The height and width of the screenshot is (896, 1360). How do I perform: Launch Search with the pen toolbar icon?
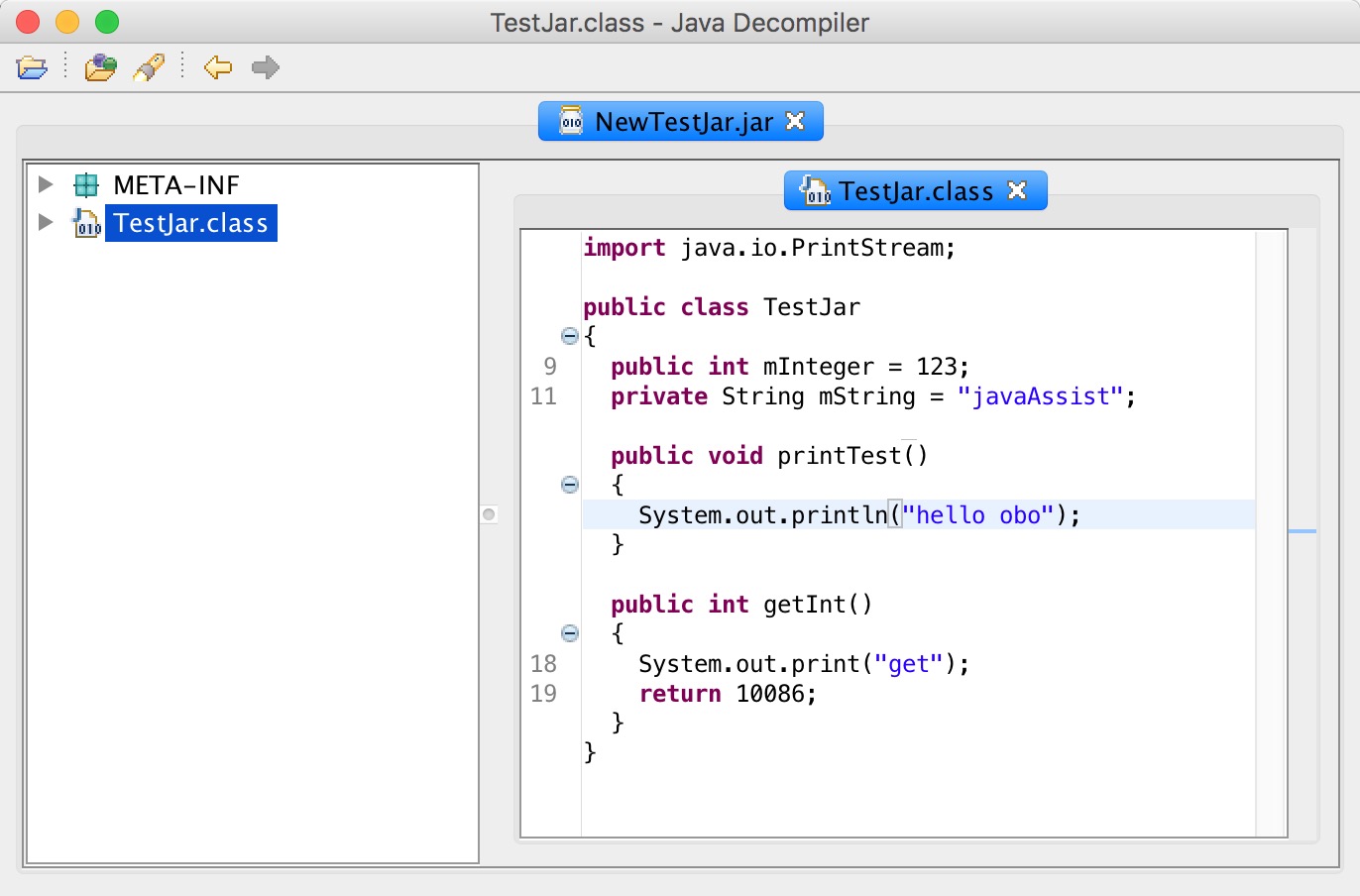(149, 67)
